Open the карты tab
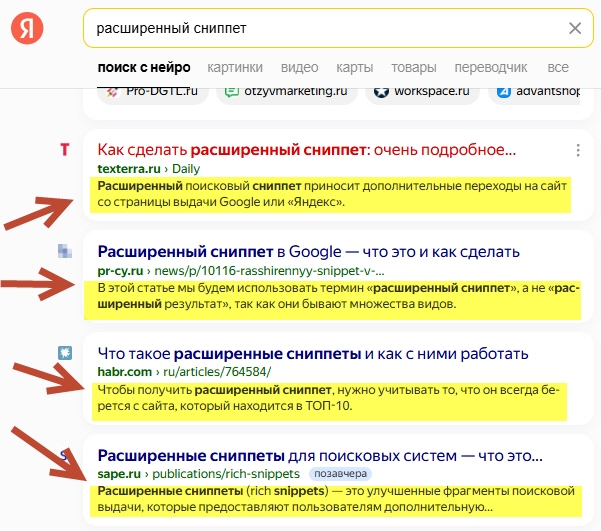Viewport: 601px width, 531px height. (355, 67)
